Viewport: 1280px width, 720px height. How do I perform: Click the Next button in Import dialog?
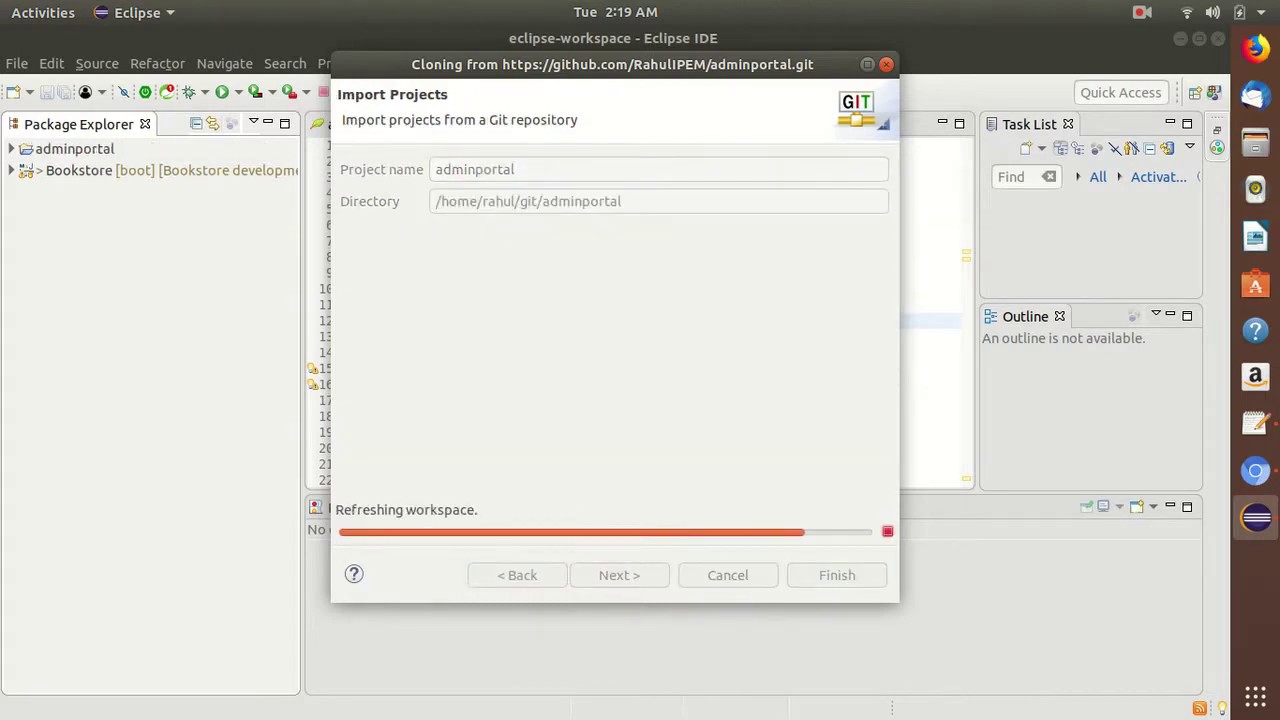(x=619, y=575)
